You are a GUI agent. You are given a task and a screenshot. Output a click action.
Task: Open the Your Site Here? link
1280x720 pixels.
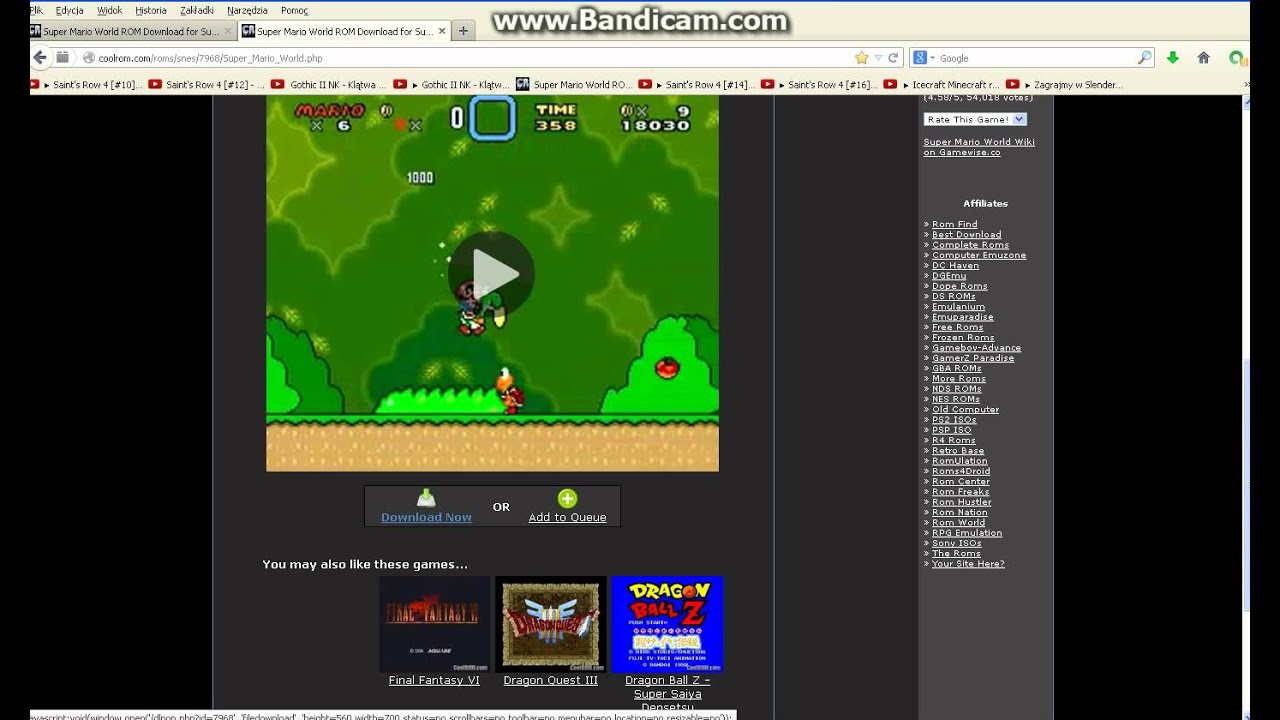click(967, 564)
